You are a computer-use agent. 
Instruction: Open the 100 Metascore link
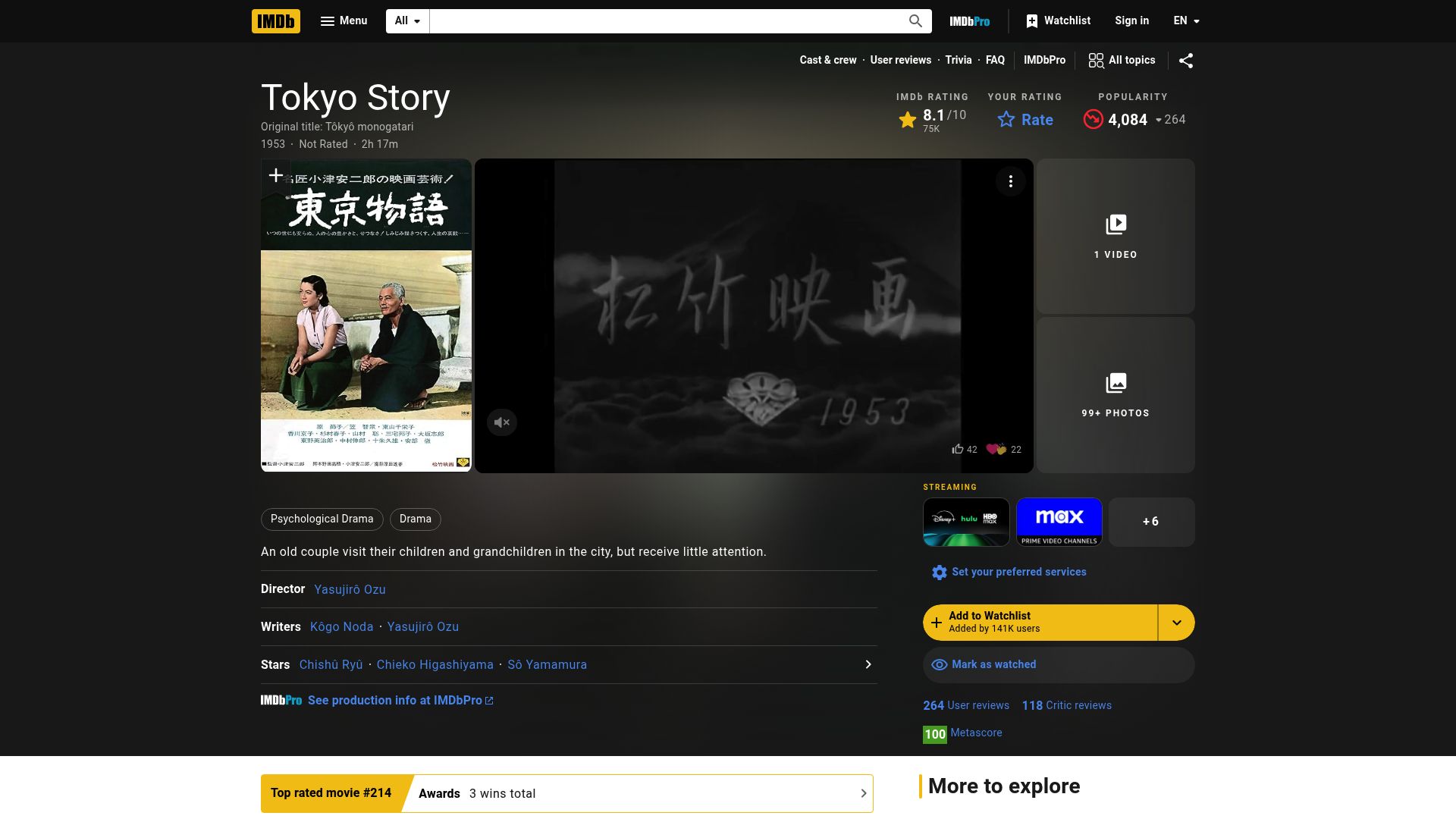tap(962, 733)
